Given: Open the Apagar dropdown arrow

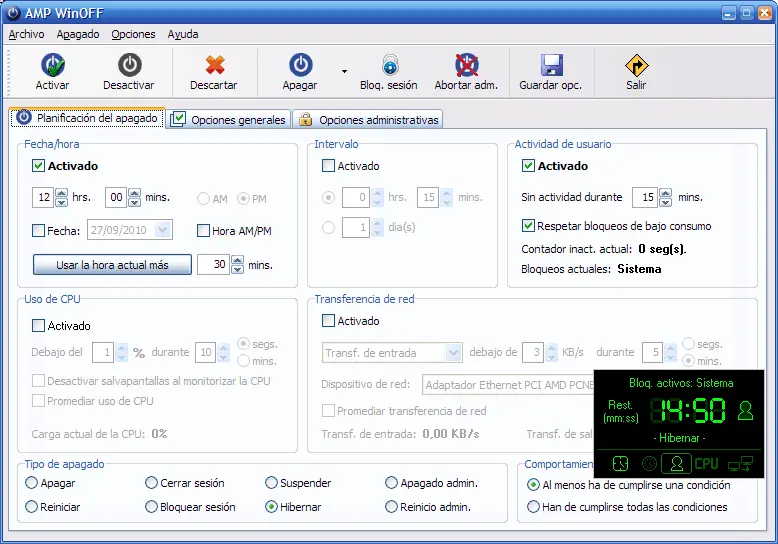Looking at the screenshot, I should pos(344,72).
